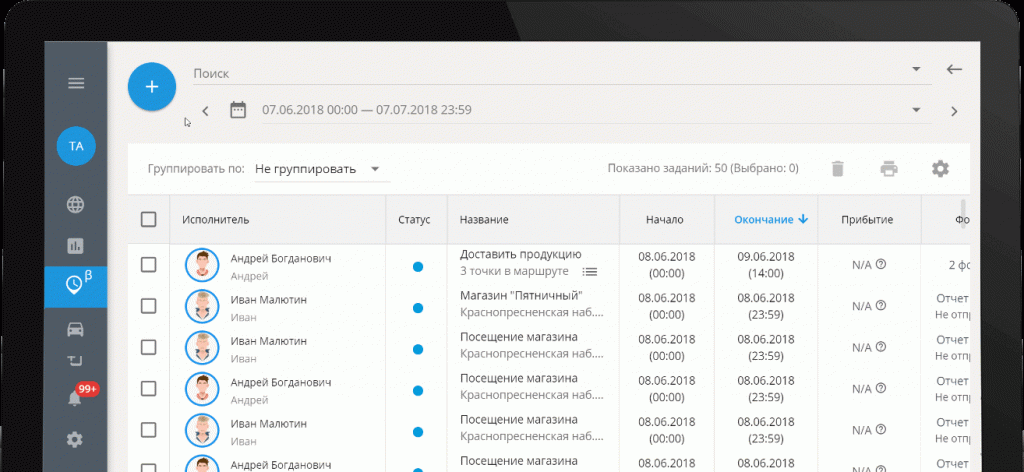Sort by the Название column header
The width and height of the screenshot is (1024, 472).
click(x=484, y=220)
